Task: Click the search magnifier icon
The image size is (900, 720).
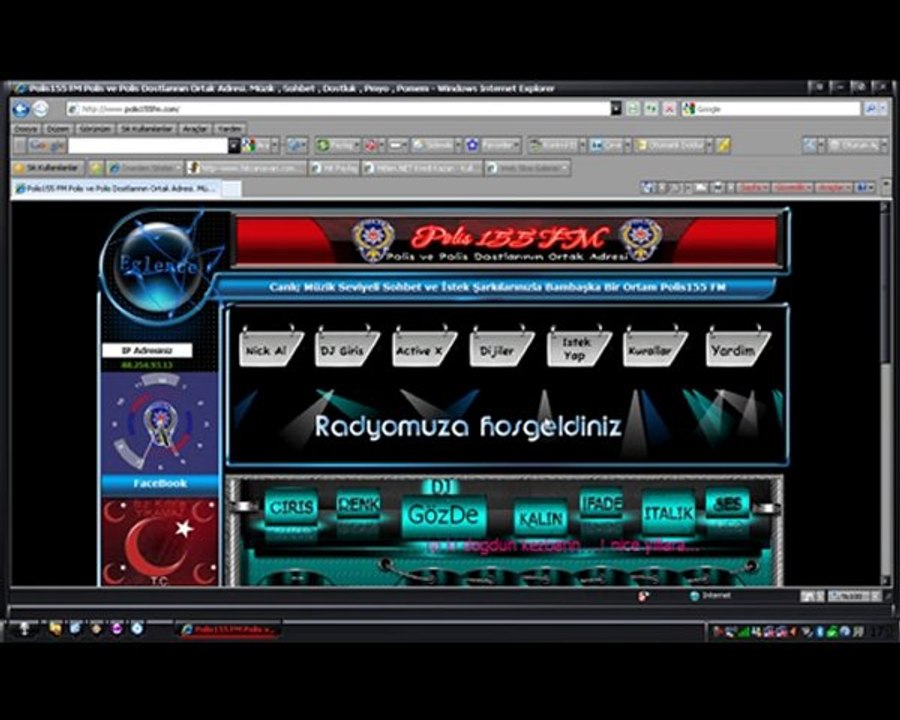Action: click(x=872, y=109)
